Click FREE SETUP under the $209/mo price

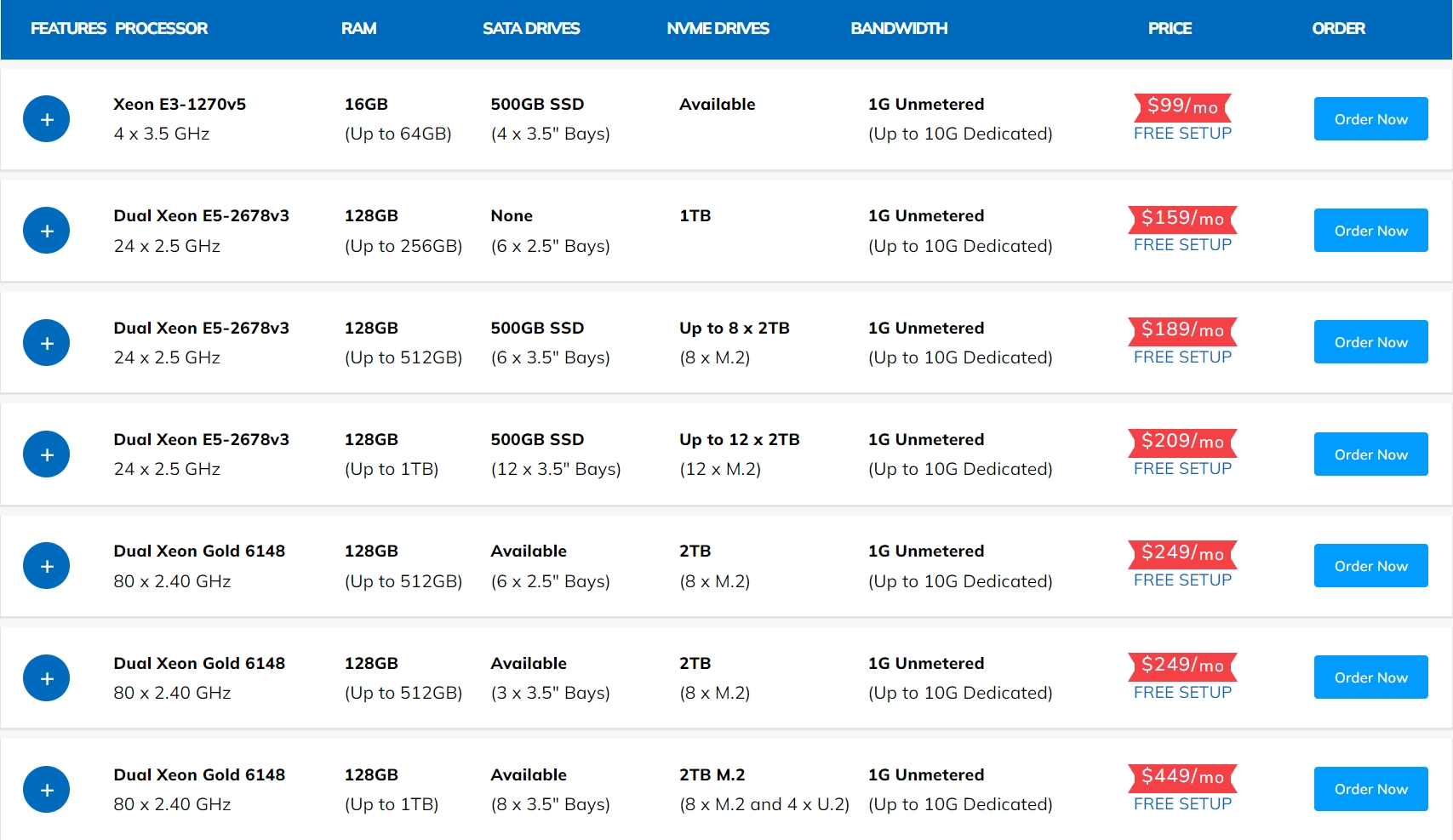click(1182, 469)
